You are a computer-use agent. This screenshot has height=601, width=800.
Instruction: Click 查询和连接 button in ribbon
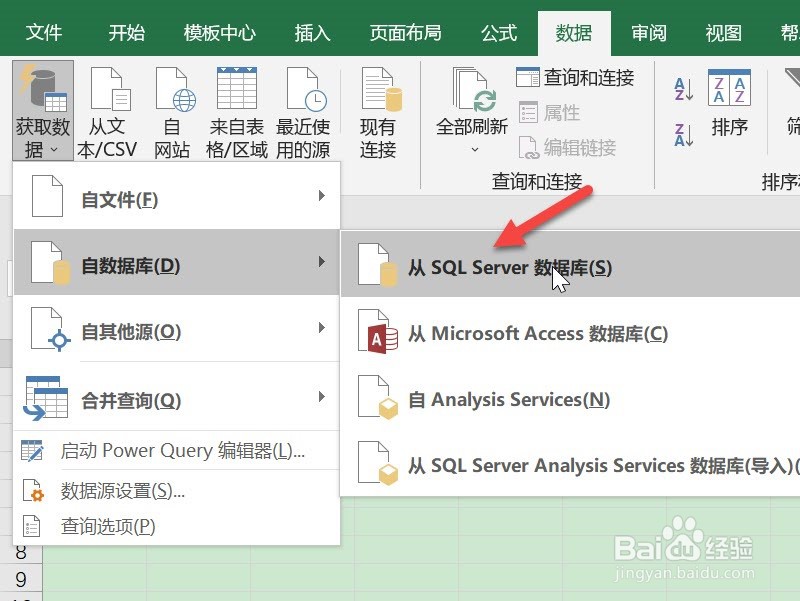(x=575, y=78)
